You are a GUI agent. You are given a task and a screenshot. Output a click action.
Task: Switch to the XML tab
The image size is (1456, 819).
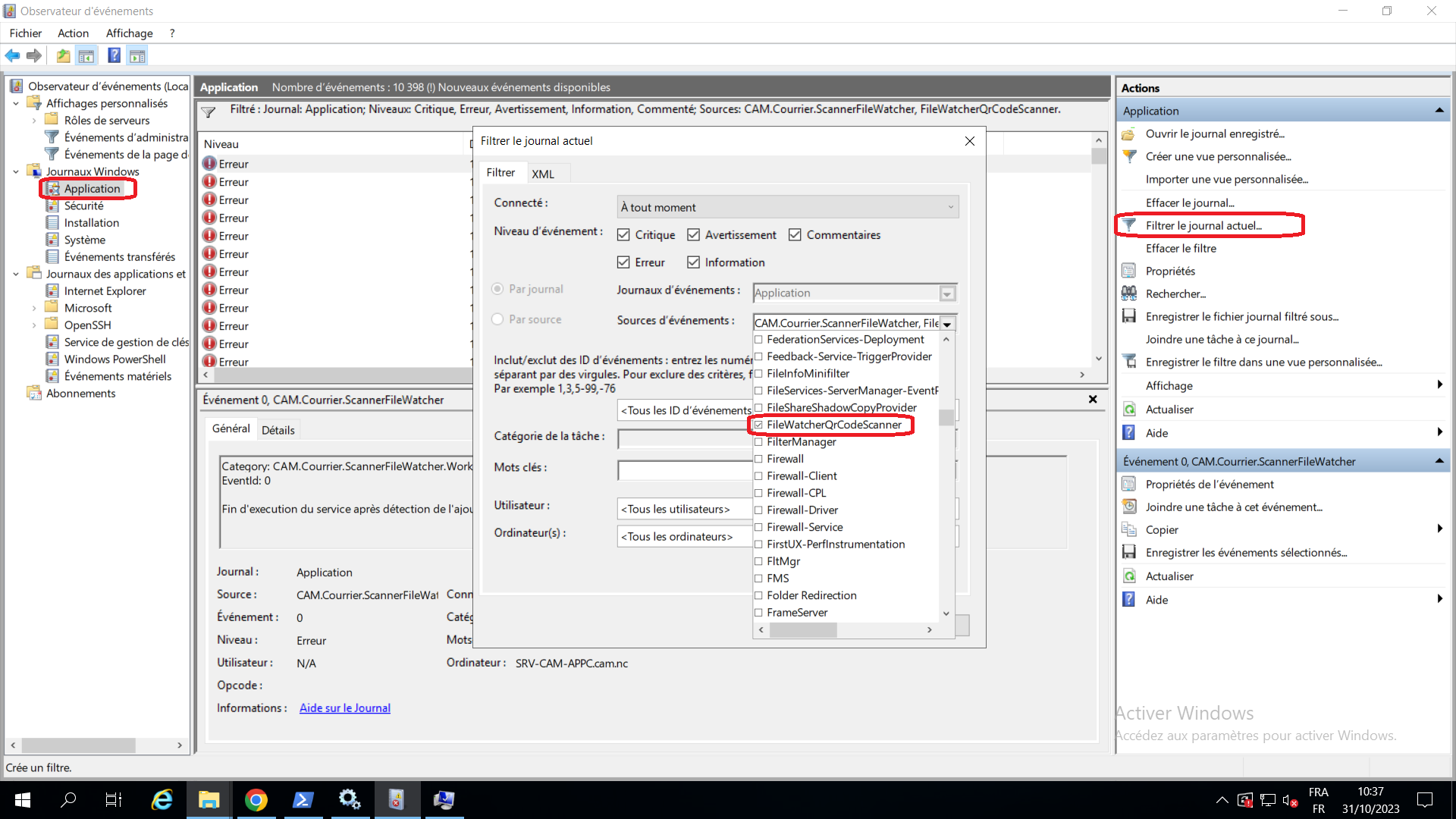tap(543, 174)
